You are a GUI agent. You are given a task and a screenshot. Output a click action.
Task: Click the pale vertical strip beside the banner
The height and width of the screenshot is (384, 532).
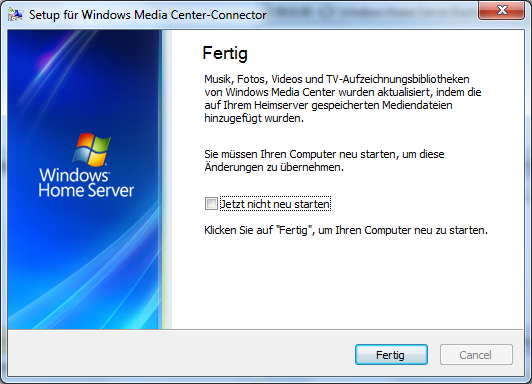click(167, 179)
